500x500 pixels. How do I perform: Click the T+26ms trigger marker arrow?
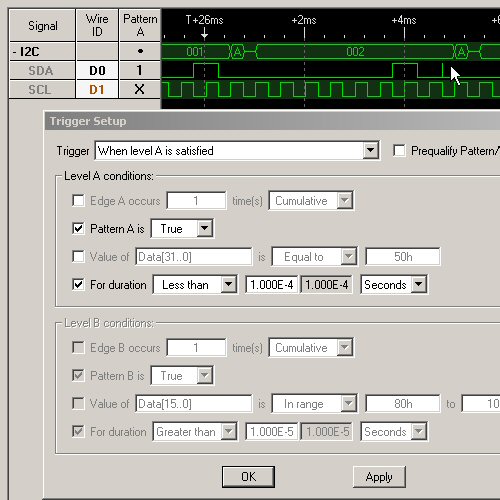coord(204,34)
